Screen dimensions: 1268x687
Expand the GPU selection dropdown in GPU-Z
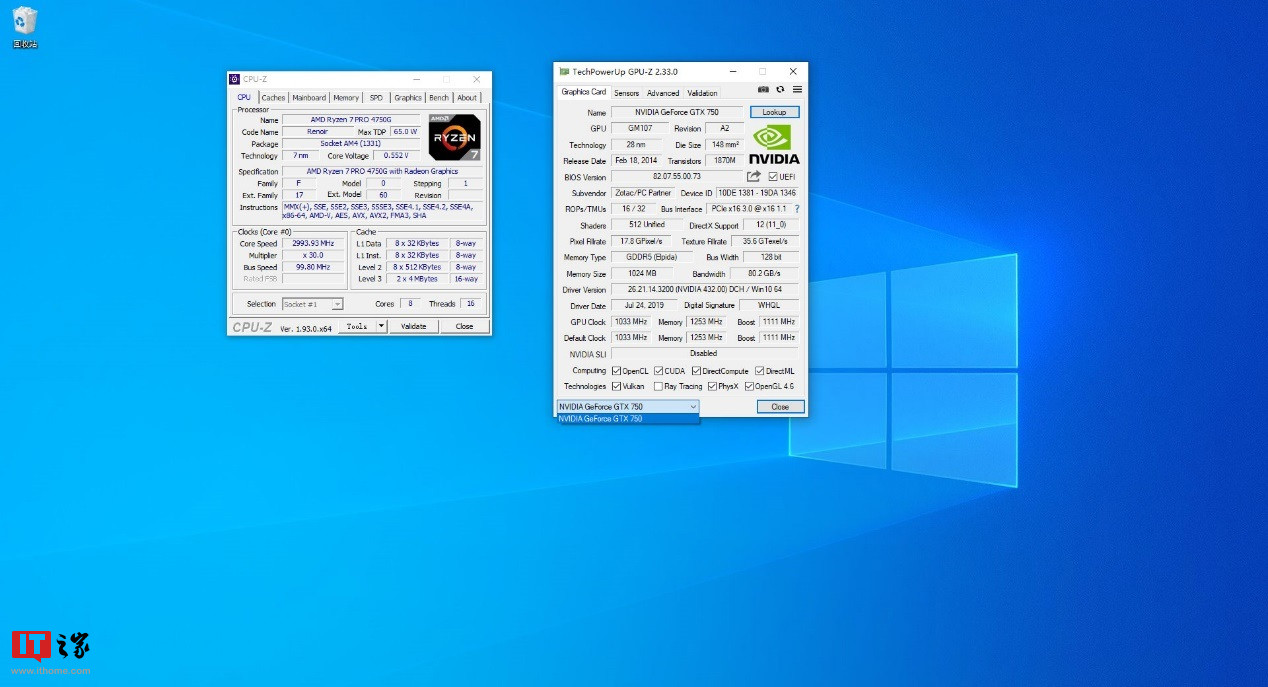tap(628, 407)
